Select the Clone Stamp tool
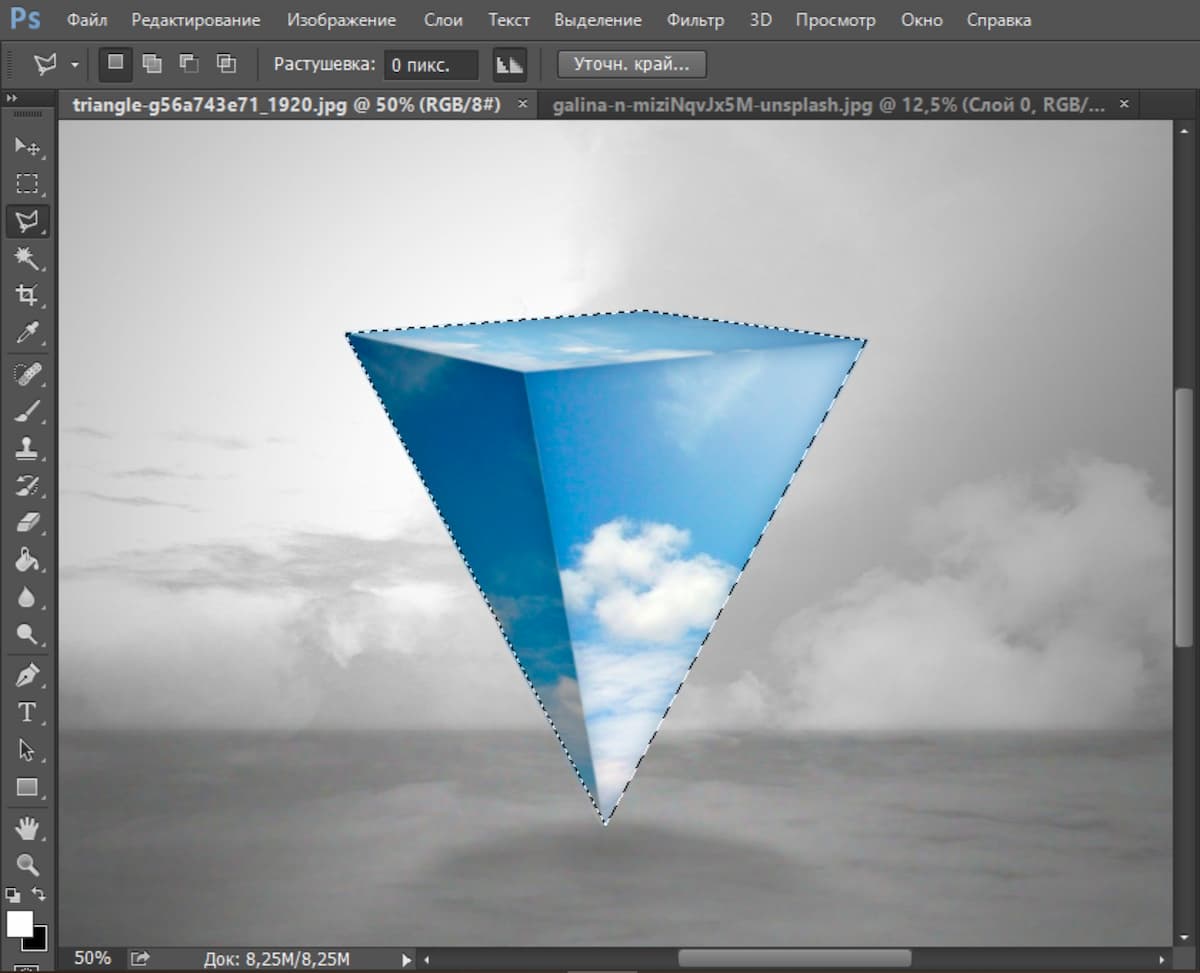The image size is (1200, 973). point(27,449)
